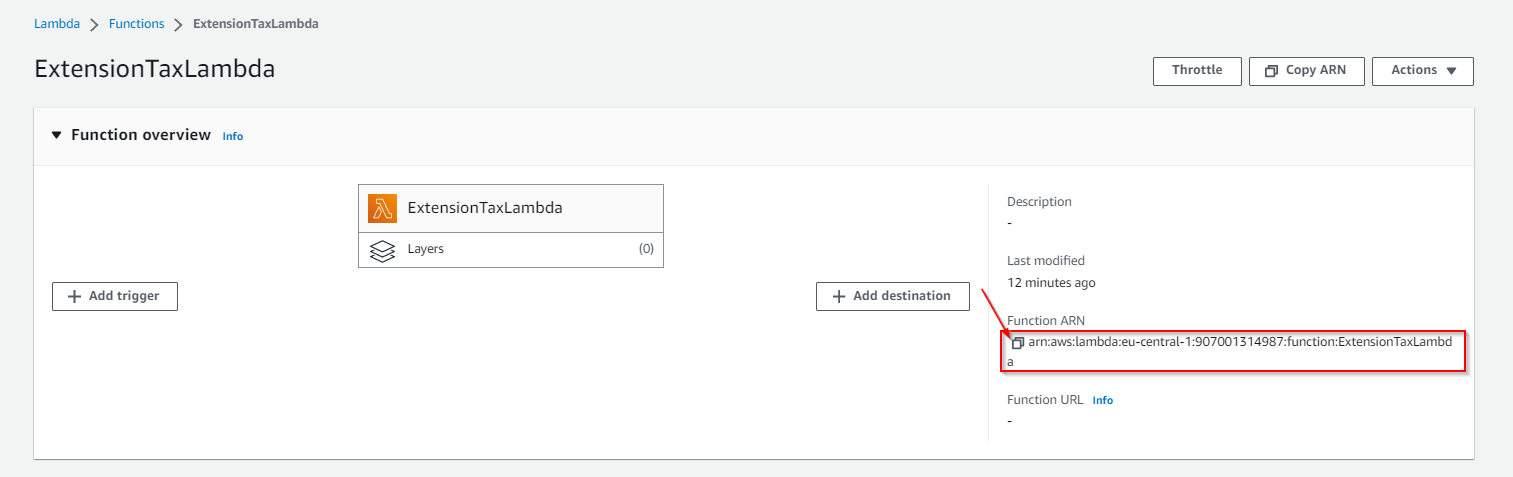Click the plus icon in Add destination
1513x477 pixels.
(838, 296)
